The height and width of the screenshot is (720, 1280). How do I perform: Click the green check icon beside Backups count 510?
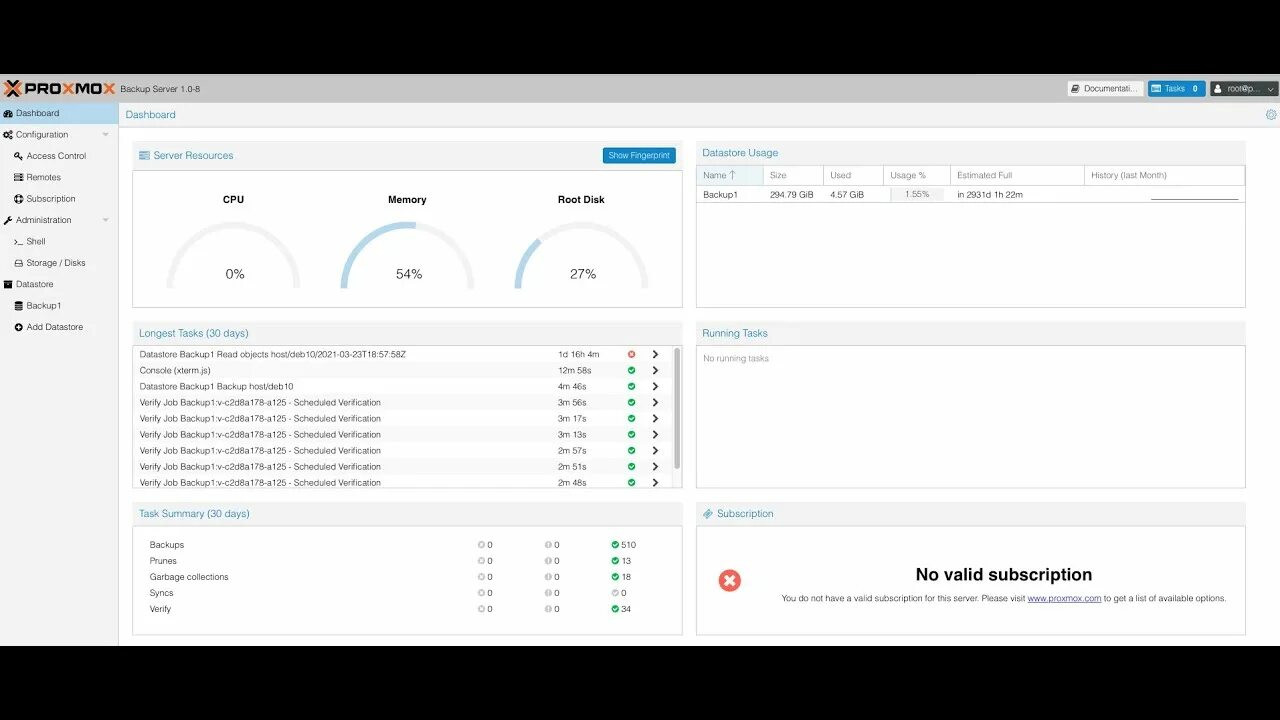[x=615, y=545]
